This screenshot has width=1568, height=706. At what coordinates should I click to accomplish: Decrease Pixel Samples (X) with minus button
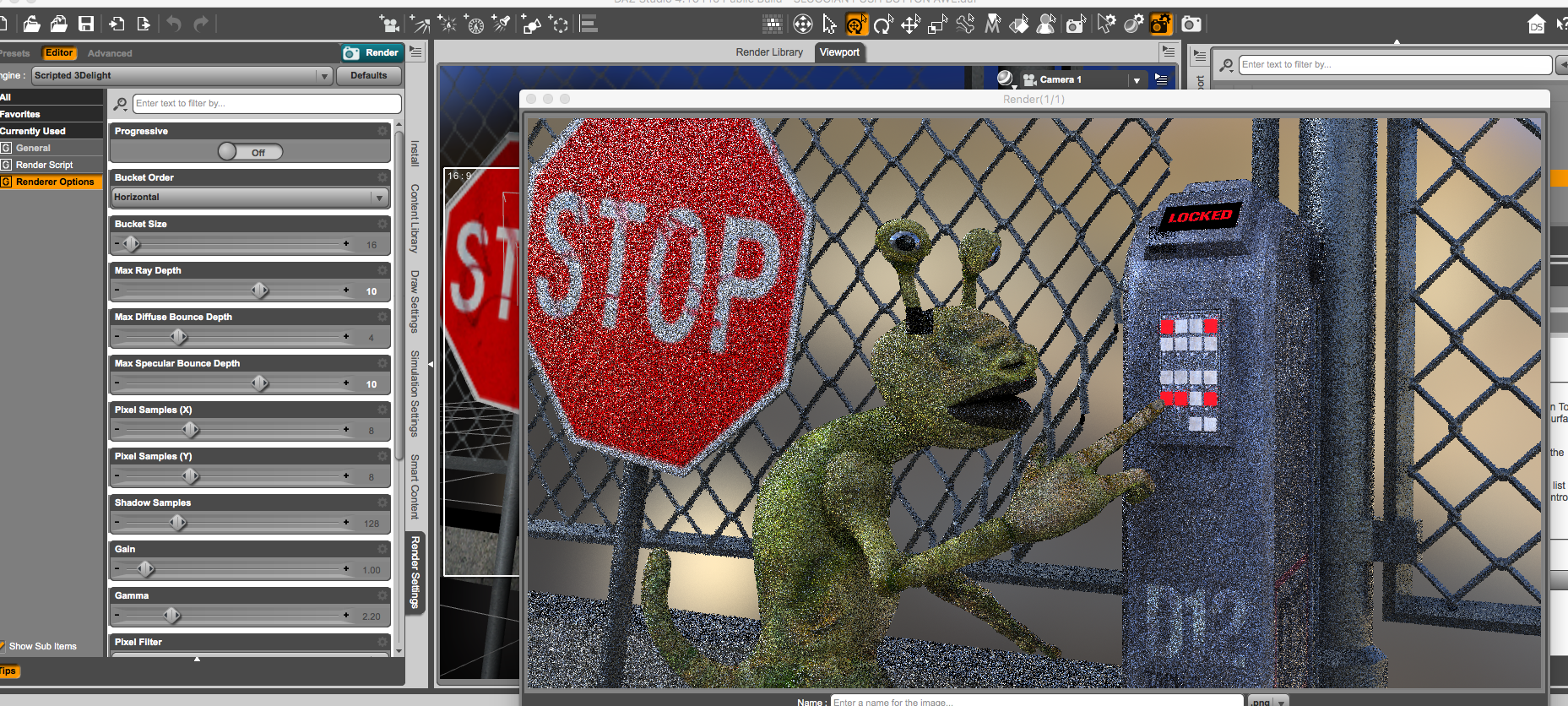pyautogui.click(x=117, y=429)
